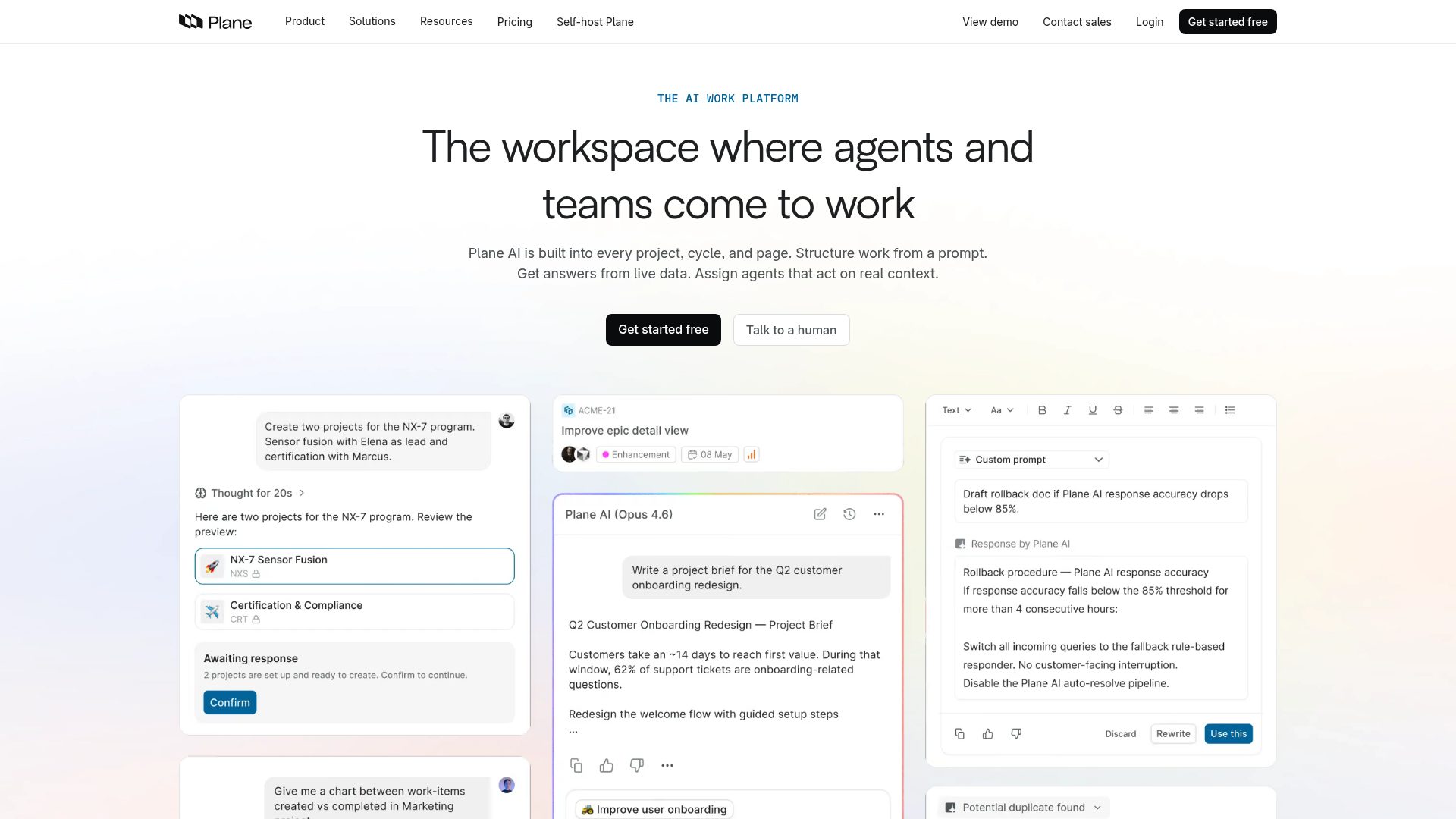Click View demo in header
The image size is (1456, 819).
tap(990, 22)
